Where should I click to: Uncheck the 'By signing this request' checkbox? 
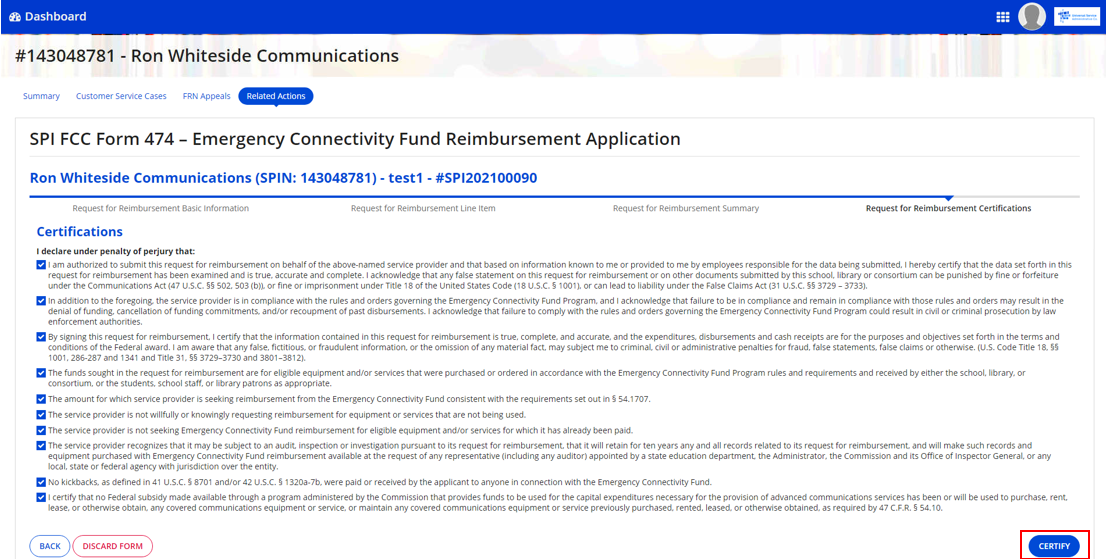click(x=41, y=337)
